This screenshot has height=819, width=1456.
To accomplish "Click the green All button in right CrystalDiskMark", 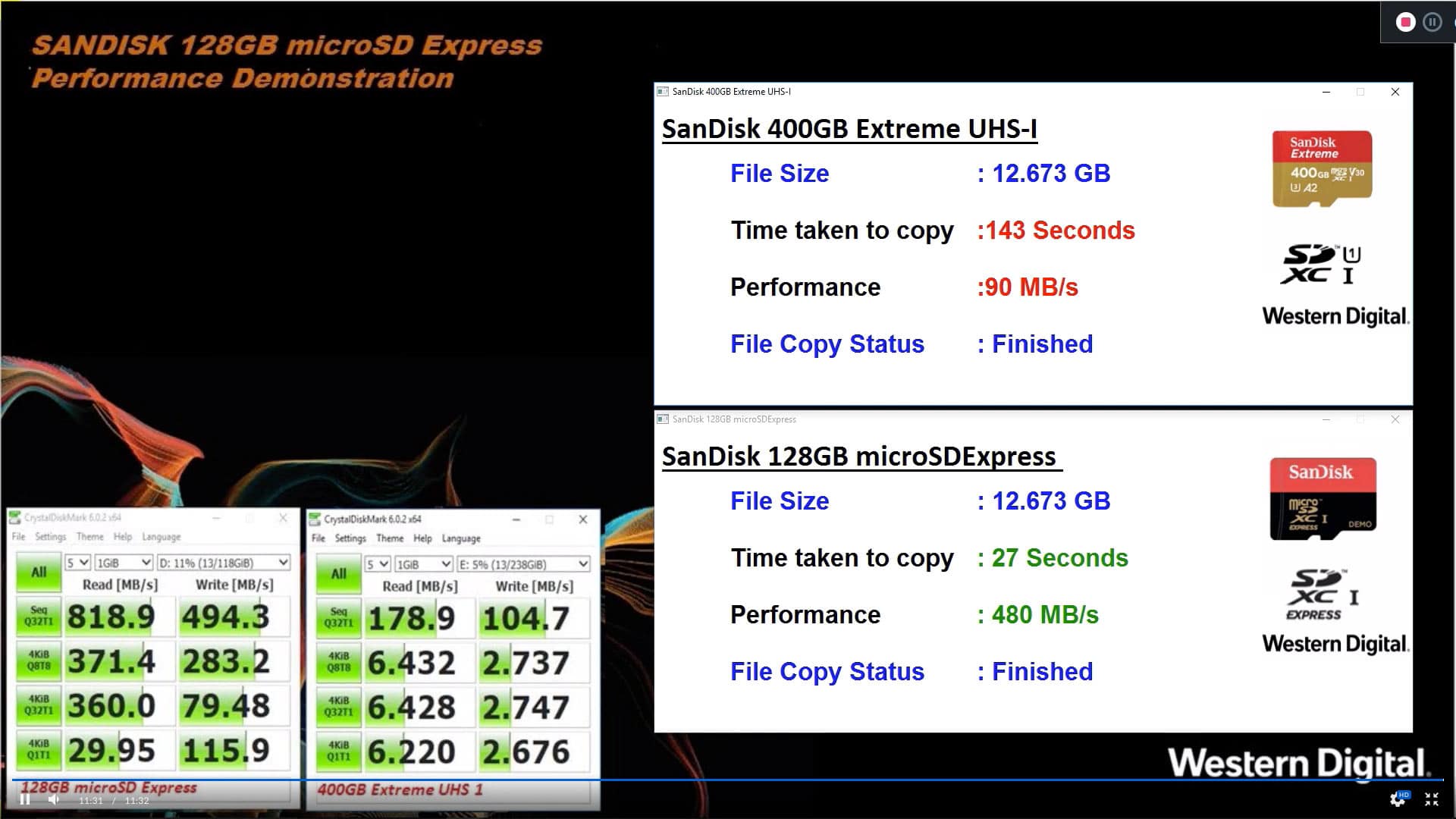I will (x=338, y=574).
